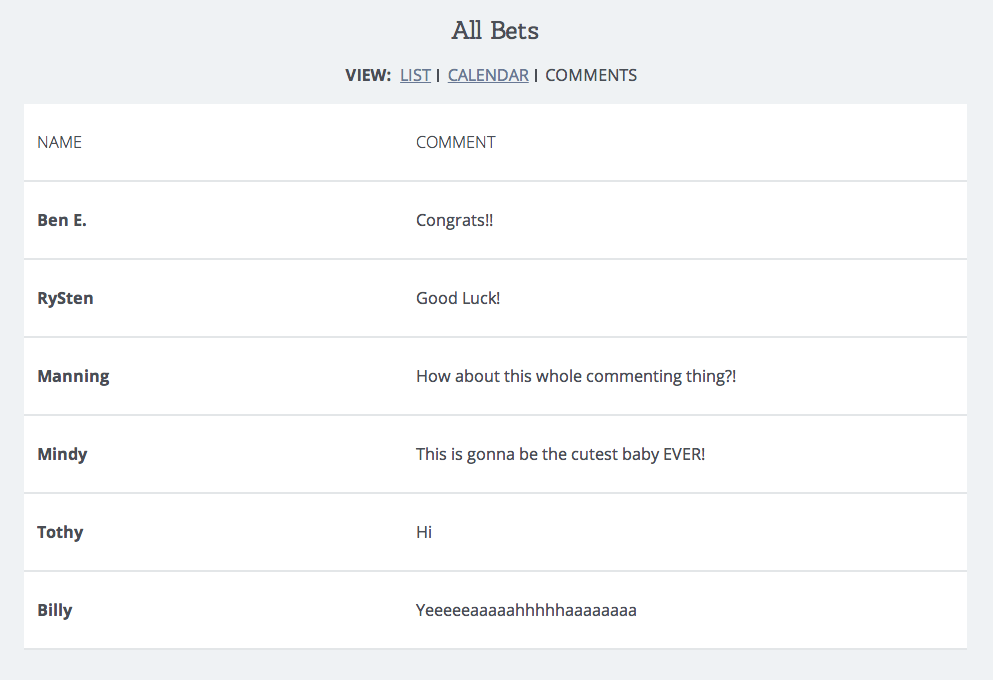
Task: Open the CALENDAR view link
Action: tap(488, 75)
